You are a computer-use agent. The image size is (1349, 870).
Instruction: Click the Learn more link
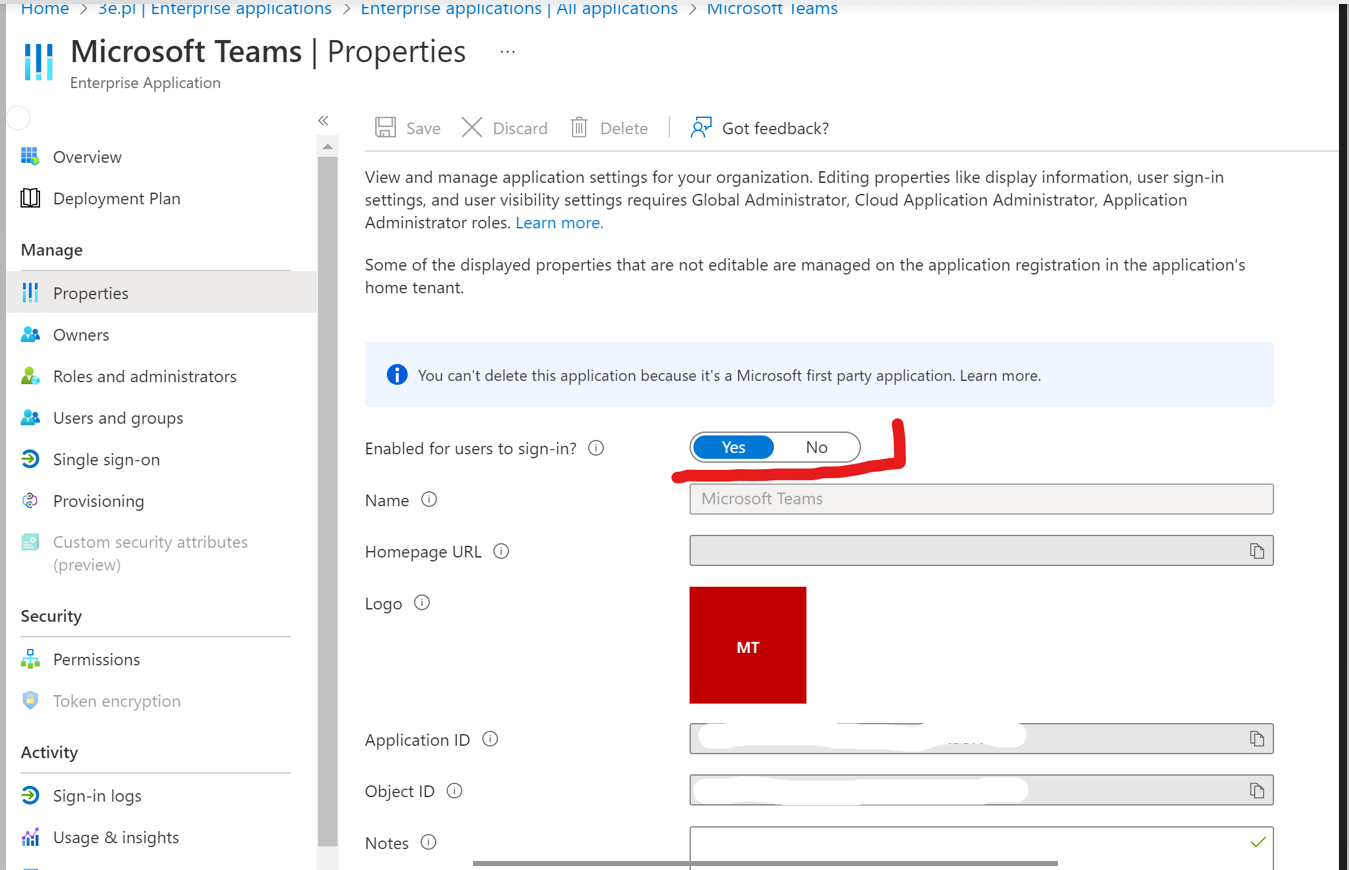pos(558,222)
